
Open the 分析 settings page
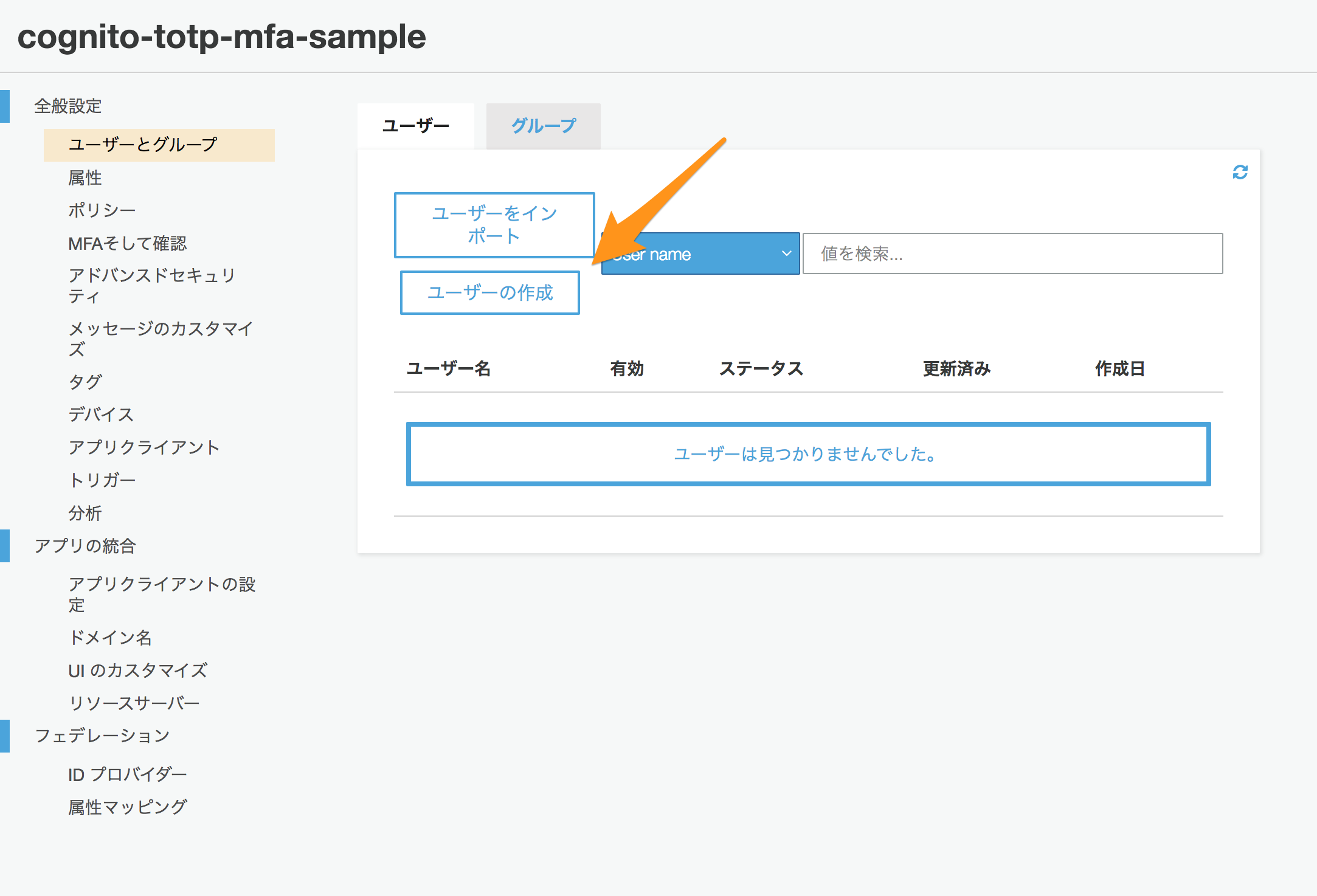tap(85, 513)
